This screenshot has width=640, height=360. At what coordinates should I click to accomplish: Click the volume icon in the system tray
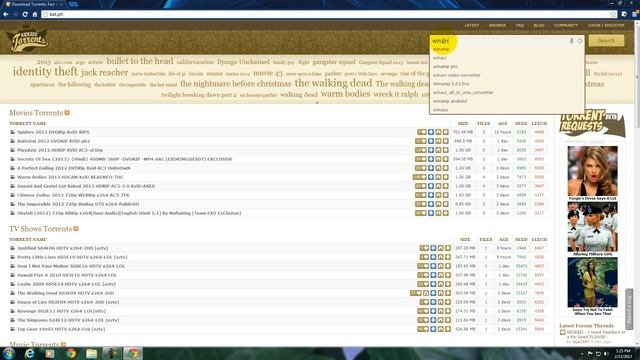[x=606, y=353]
